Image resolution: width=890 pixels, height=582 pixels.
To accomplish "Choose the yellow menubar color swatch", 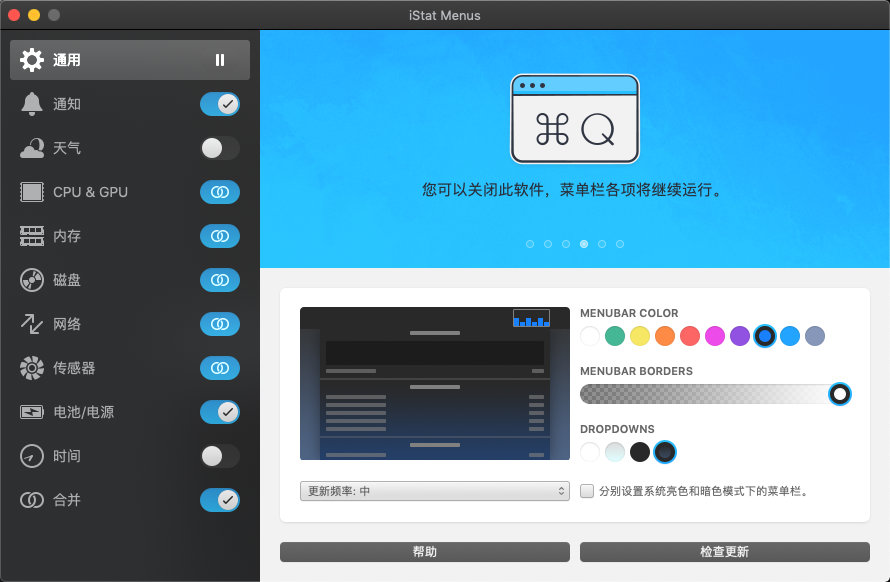I will [640, 336].
